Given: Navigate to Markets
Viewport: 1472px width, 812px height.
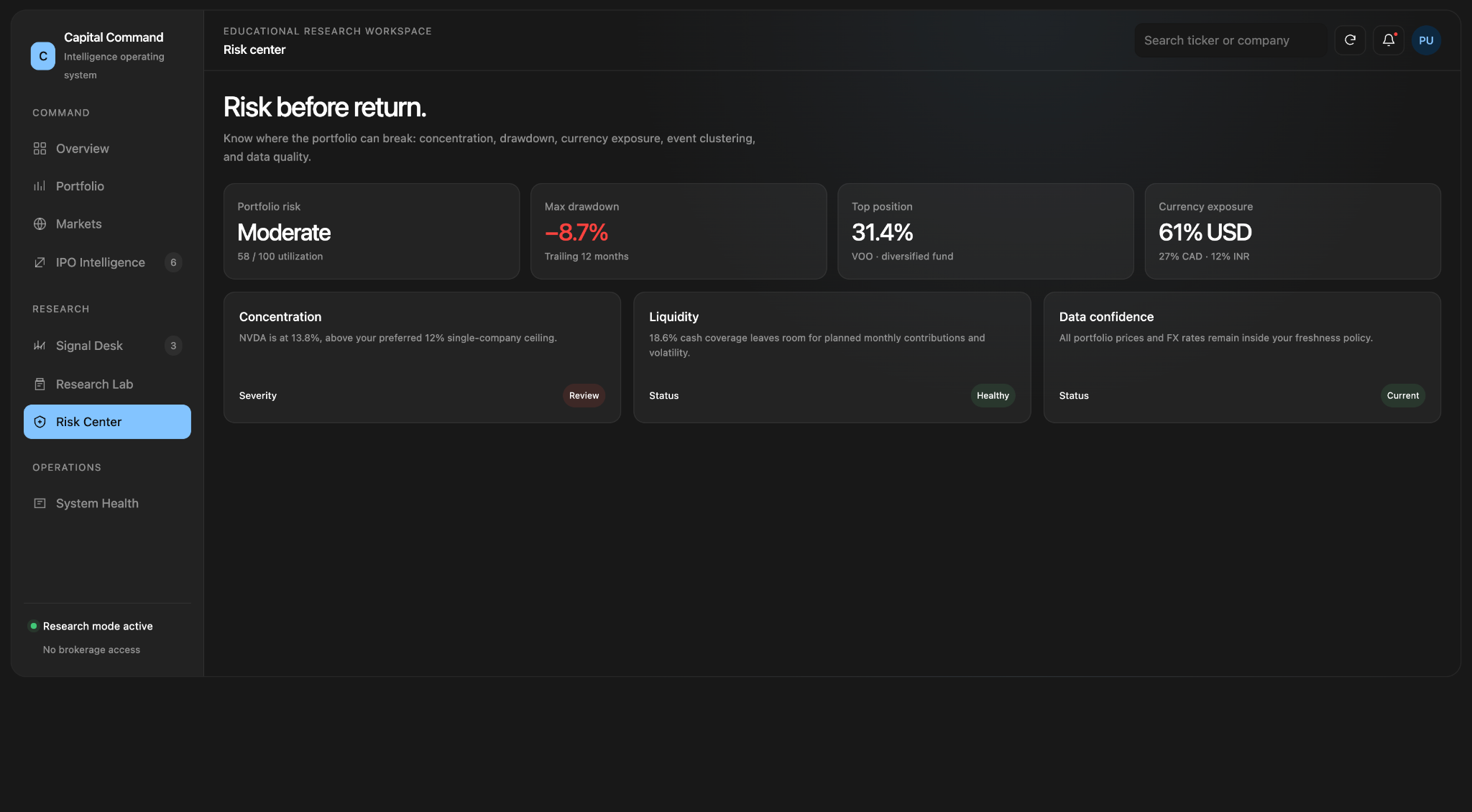Looking at the screenshot, I should [x=107, y=224].
